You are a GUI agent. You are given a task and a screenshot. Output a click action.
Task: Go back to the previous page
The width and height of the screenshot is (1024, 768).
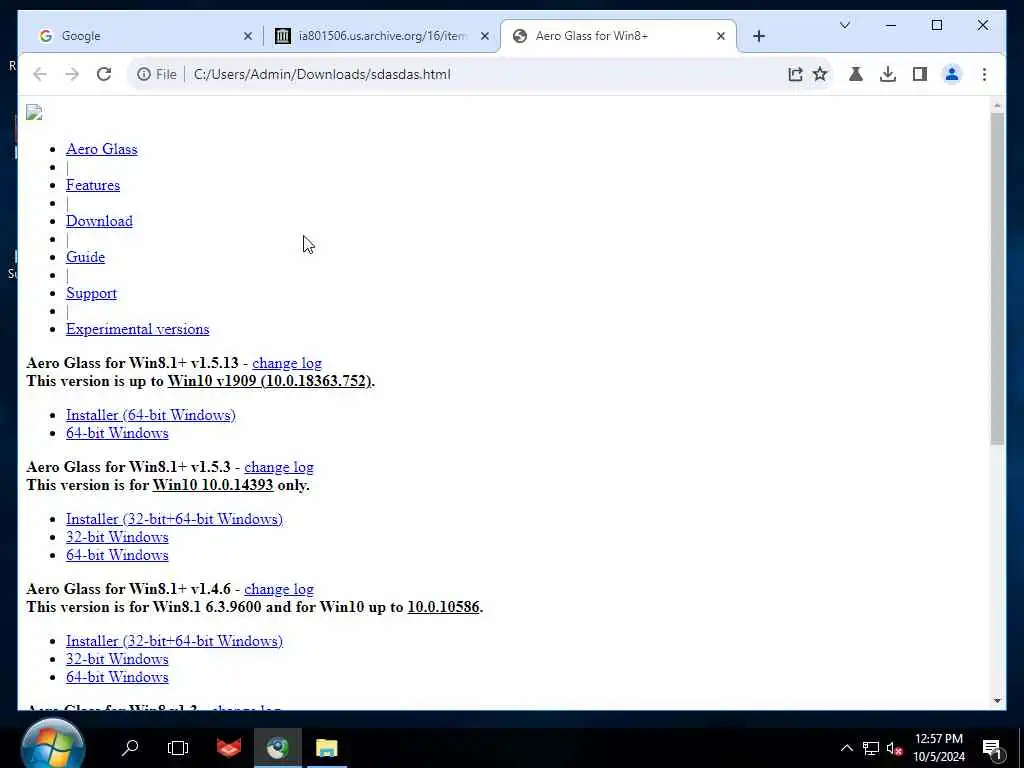tap(40, 74)
